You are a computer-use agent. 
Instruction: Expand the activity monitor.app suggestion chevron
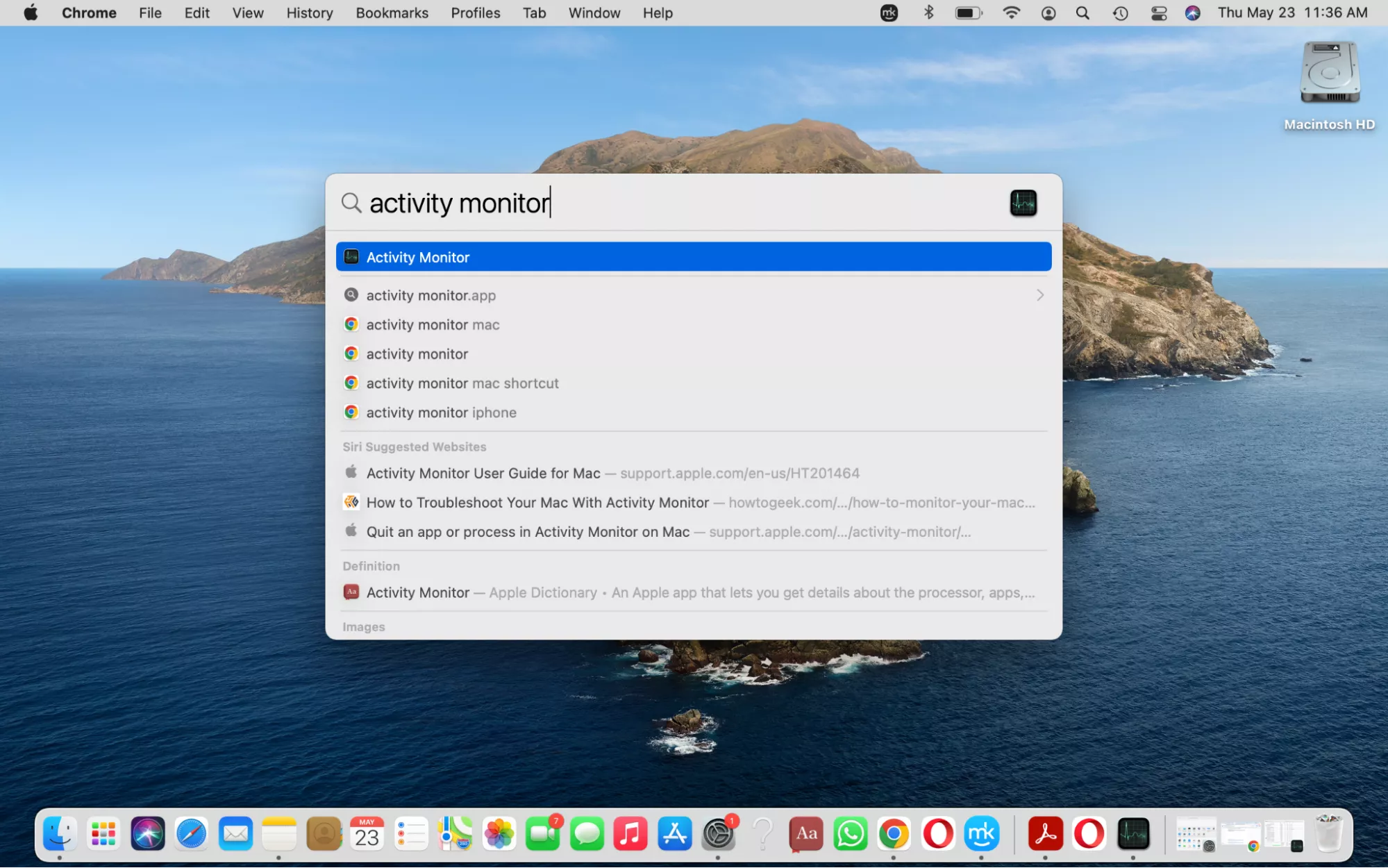[x=1039, y=295]
